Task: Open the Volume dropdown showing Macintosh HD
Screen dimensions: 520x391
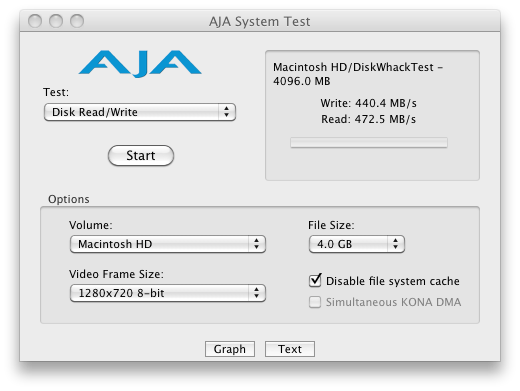Action: 168,244
